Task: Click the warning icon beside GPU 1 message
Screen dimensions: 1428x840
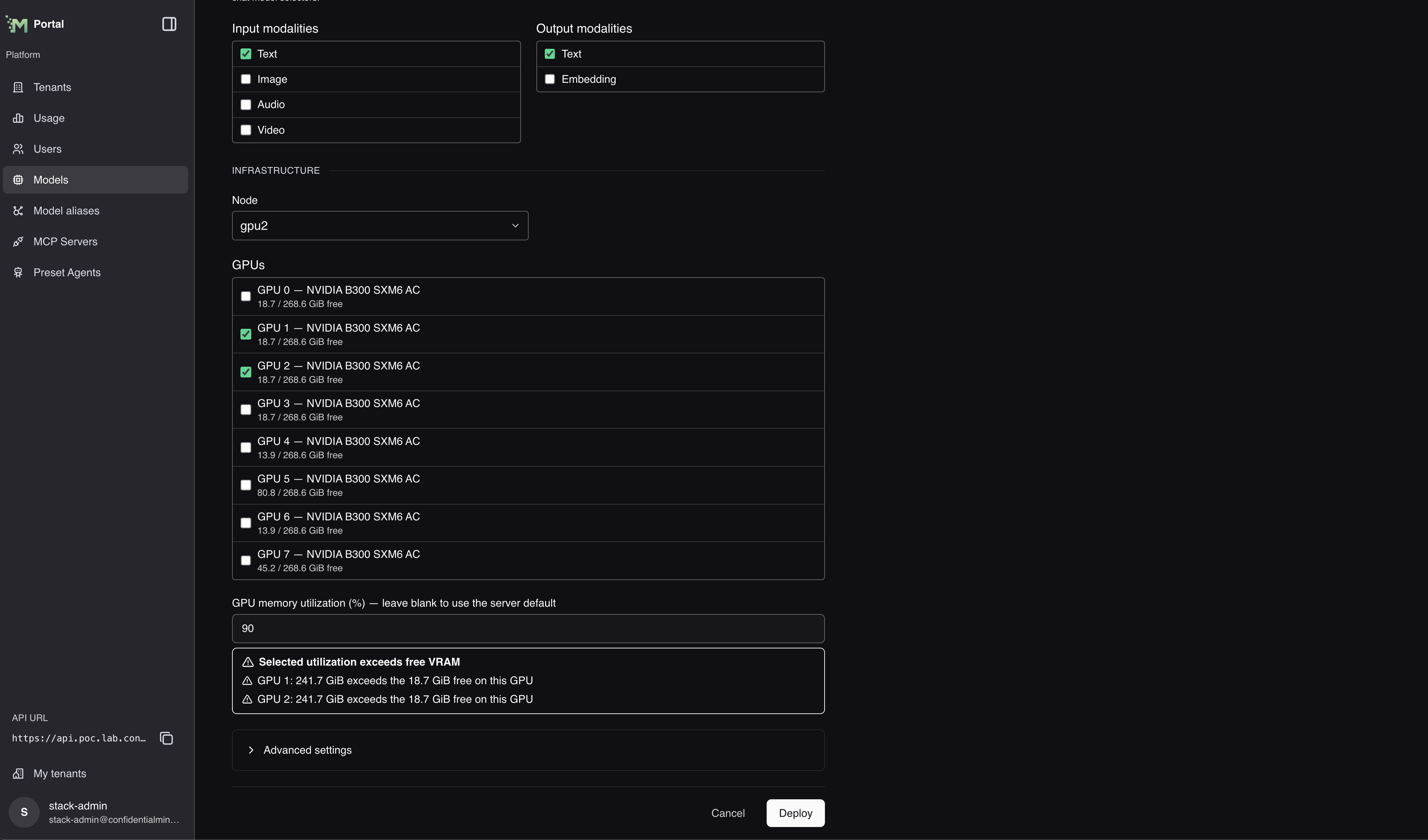Action: click(x=247, y=681)
